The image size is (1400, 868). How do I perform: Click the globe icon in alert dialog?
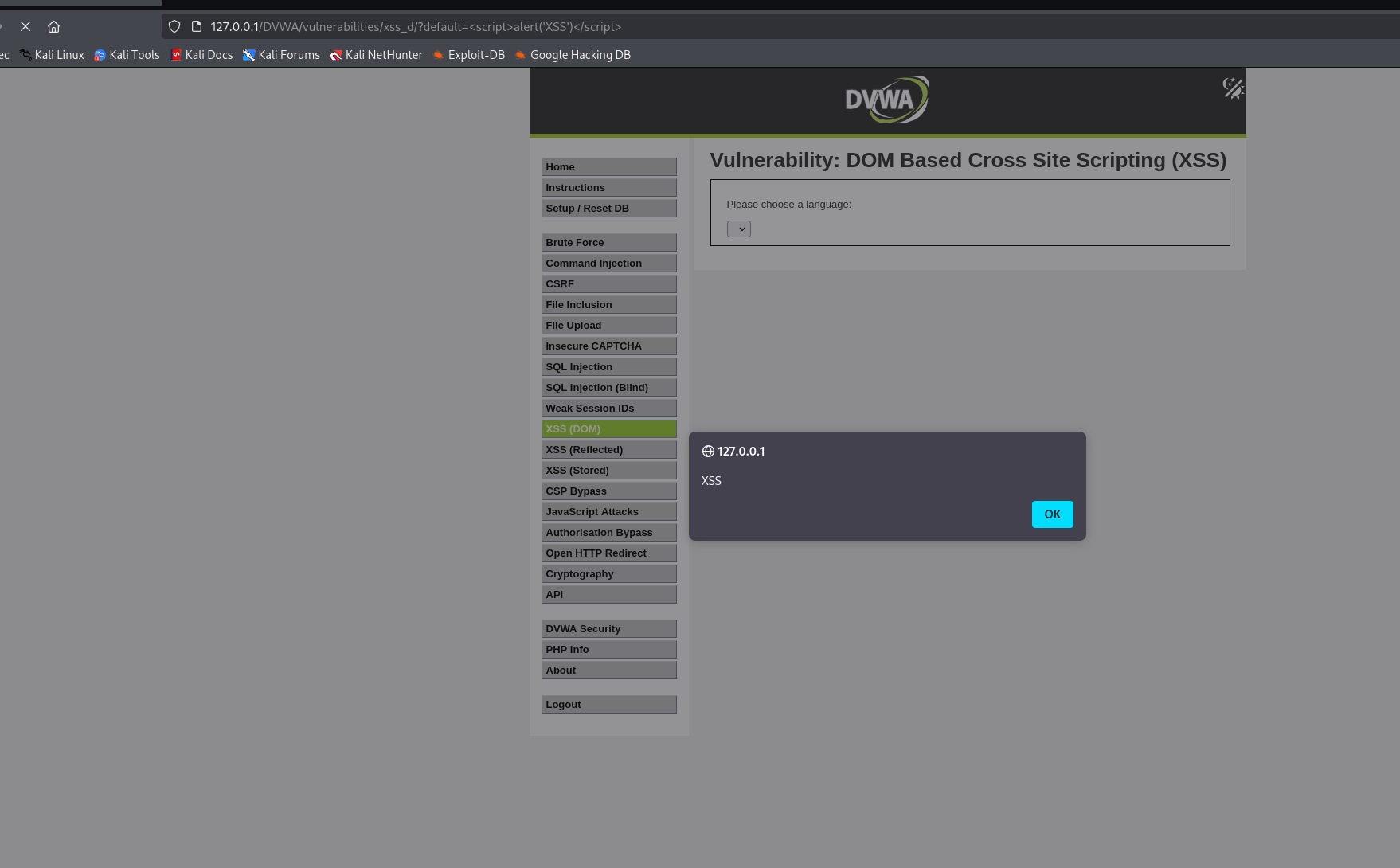click(x=708, y=451)
